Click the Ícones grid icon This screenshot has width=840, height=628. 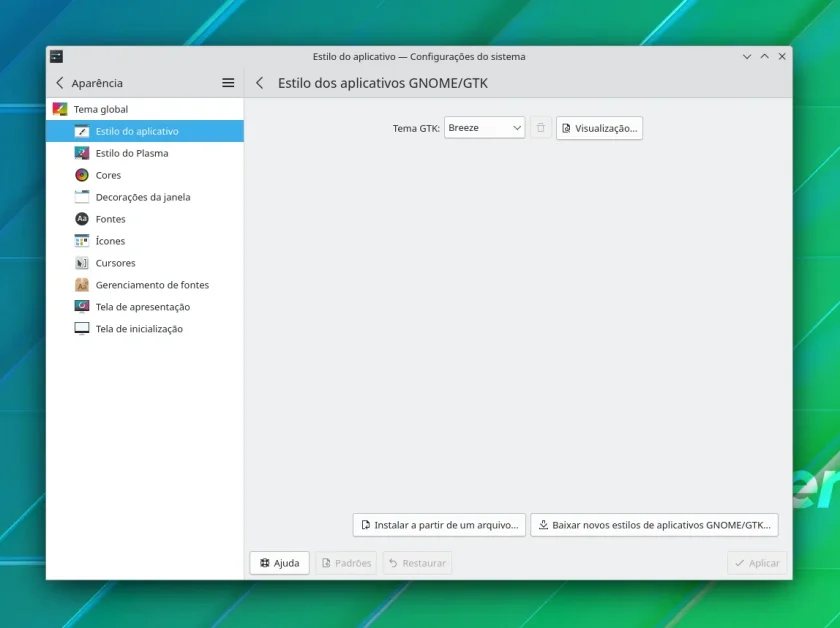(x=81, y=241)
